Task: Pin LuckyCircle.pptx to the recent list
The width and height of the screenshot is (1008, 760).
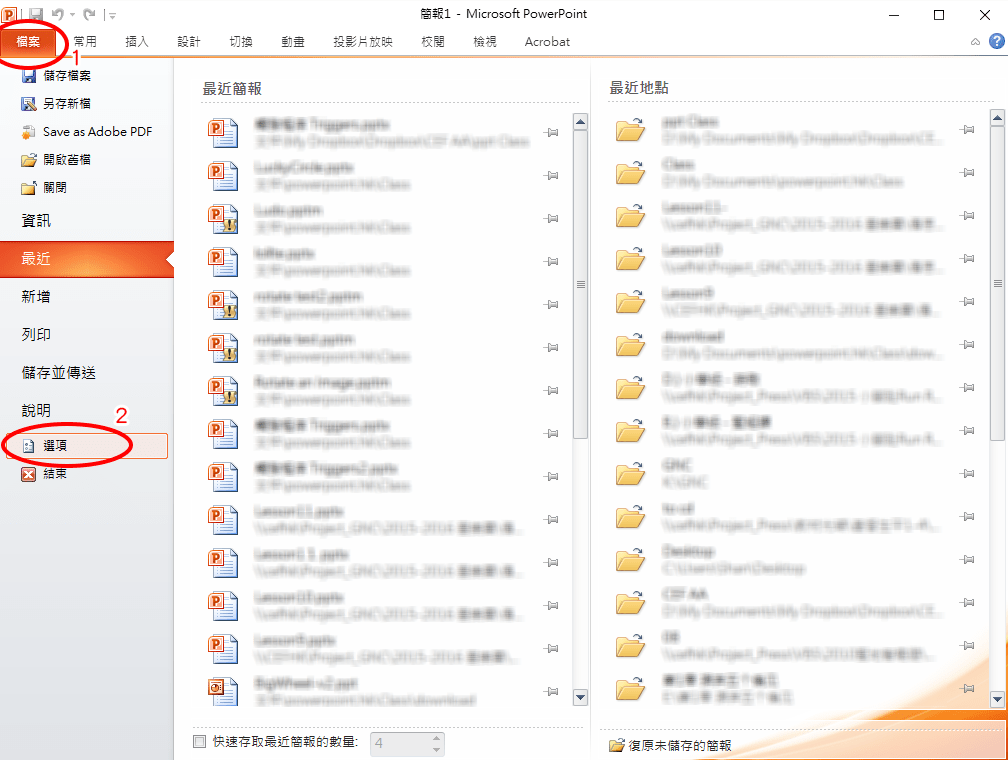Action: [x=551, y=176]
